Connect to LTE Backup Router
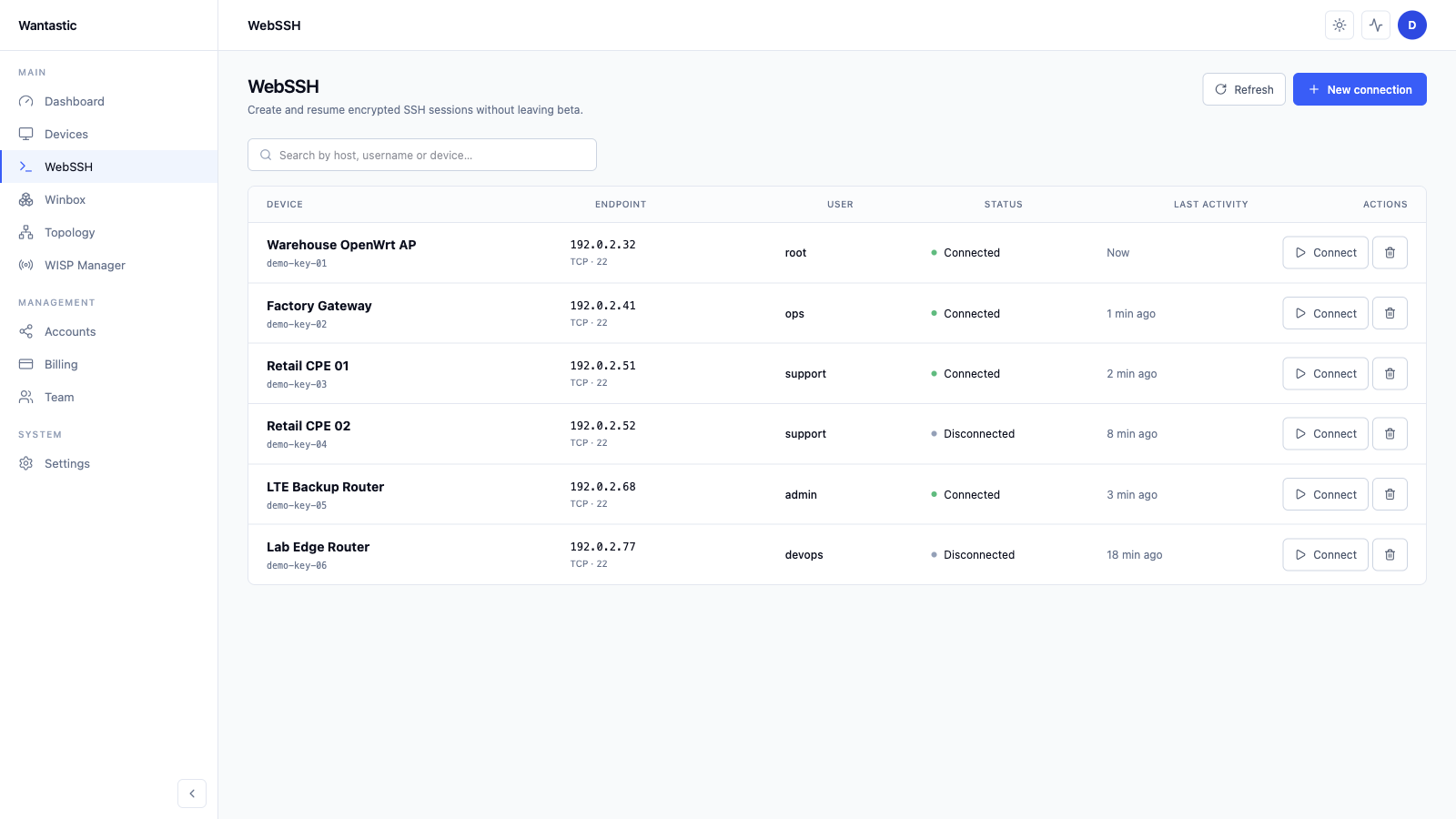Screen dimensions: 1456x819 [x=1325, y=494]
